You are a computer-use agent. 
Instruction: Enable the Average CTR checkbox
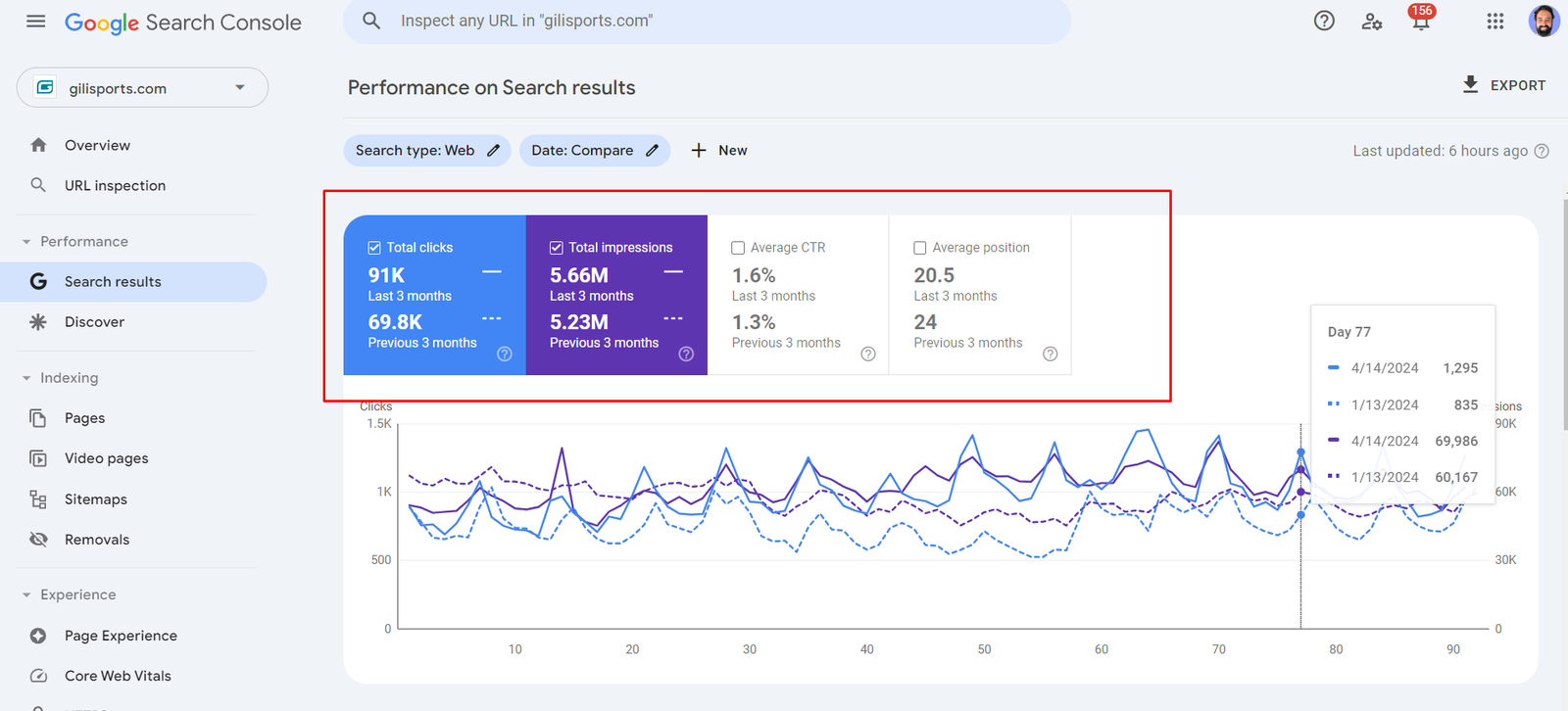pyautogui.click(x=738, y=248)
